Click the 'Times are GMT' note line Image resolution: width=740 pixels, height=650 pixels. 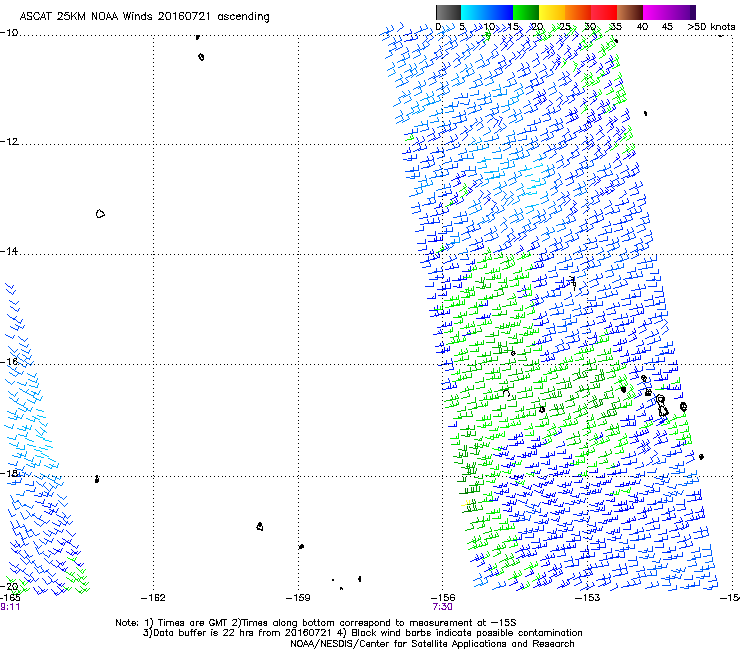pyautogui.click(x=316, y=623)
